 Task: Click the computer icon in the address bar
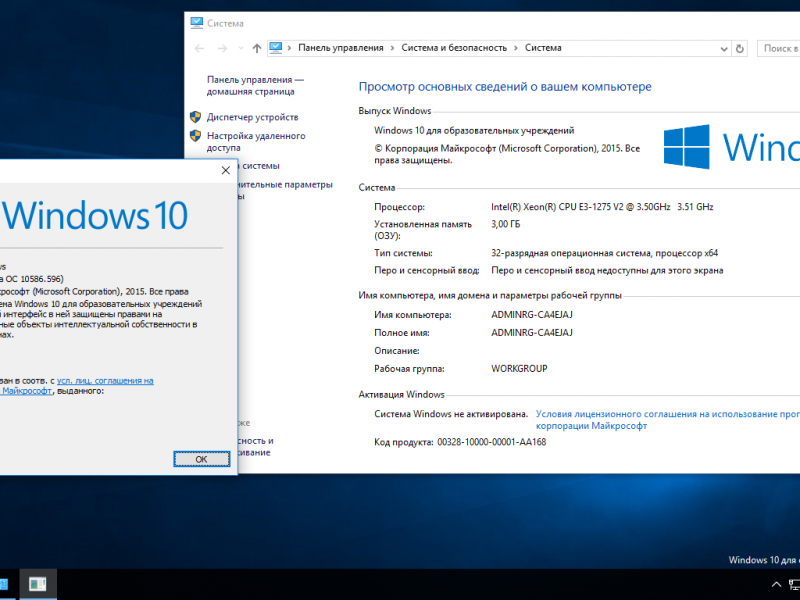point(276,48)
